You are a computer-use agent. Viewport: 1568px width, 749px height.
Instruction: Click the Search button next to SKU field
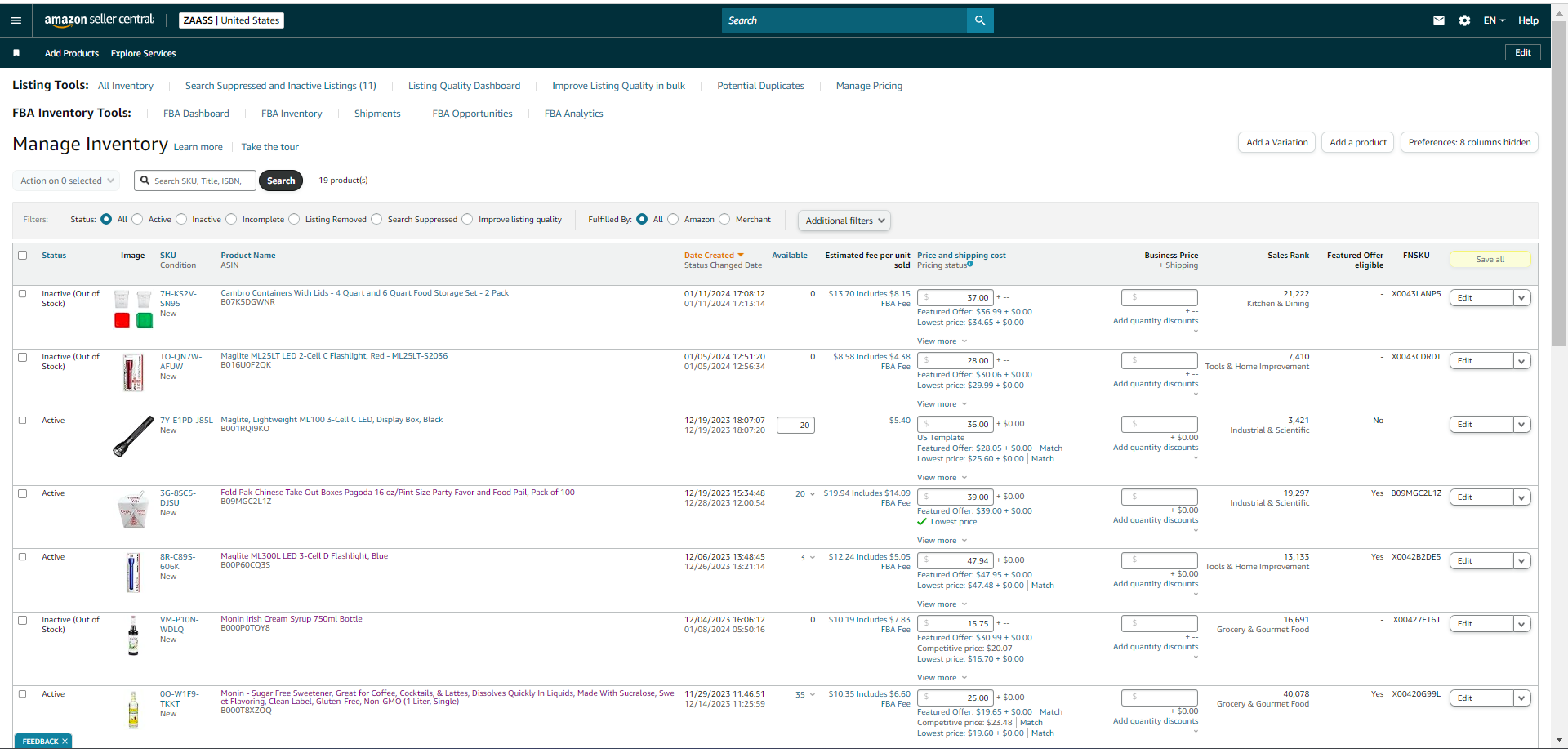(x=281, y=181)
